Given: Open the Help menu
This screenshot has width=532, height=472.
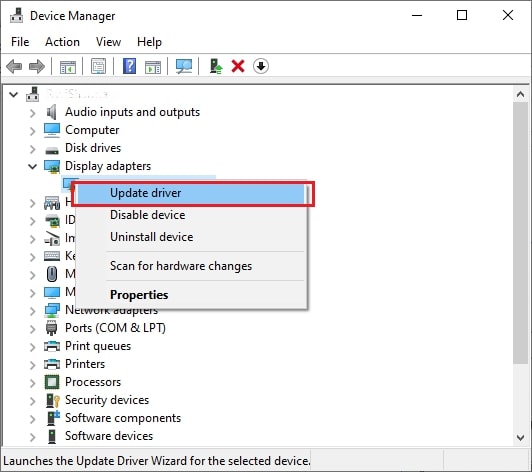Looking at the screenshot, I should (x=149, y=42).
